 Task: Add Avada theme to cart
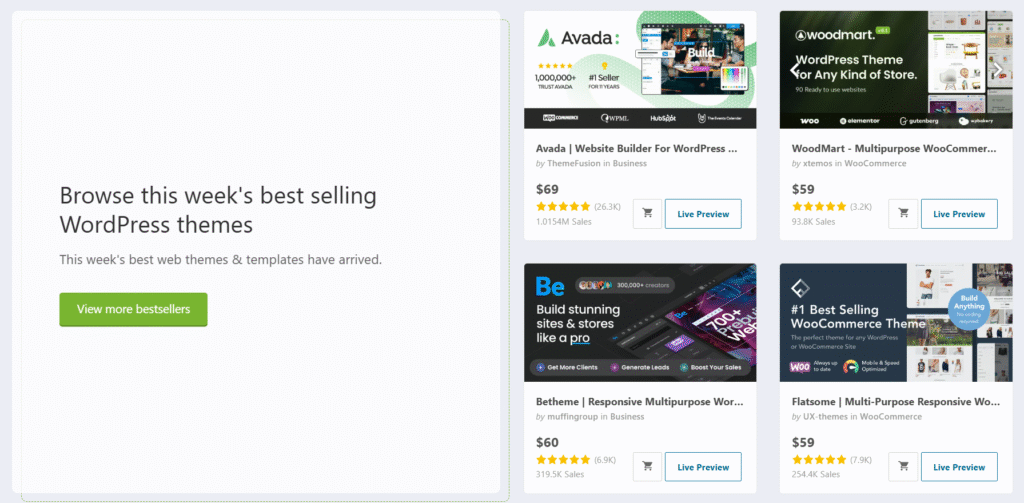[647, 214]
